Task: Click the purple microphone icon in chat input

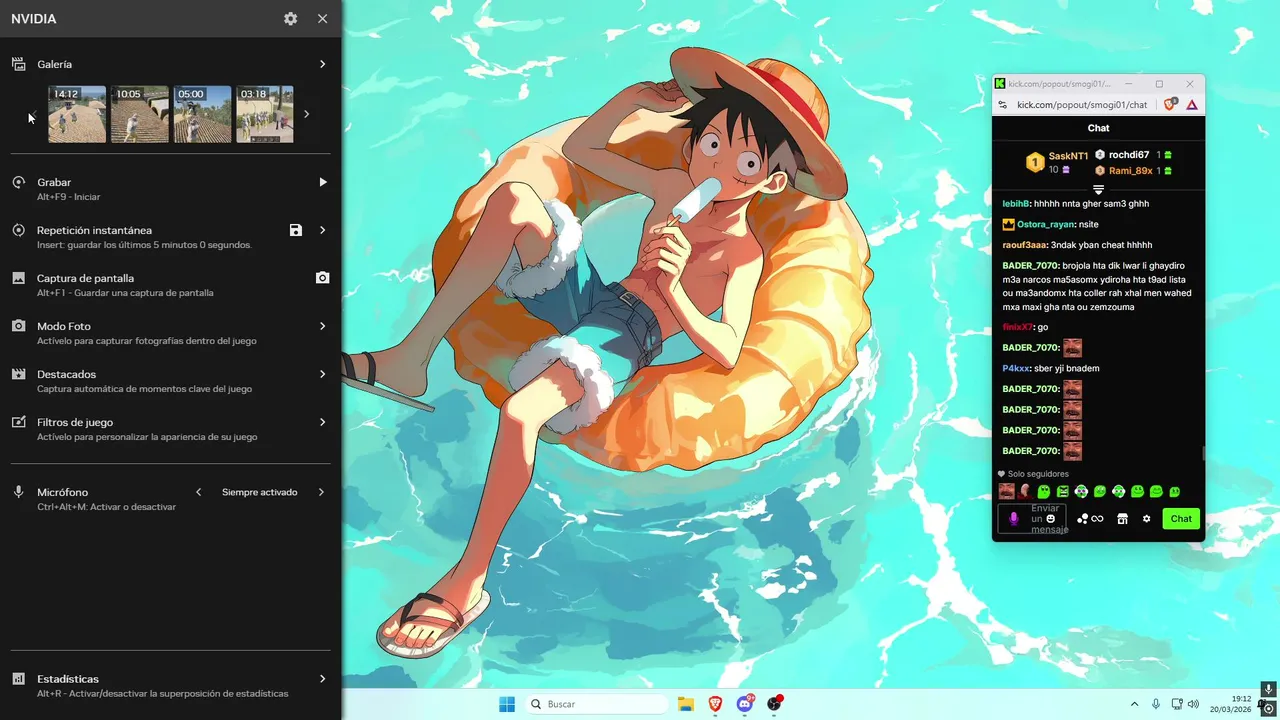Action: click(1013, 519)
